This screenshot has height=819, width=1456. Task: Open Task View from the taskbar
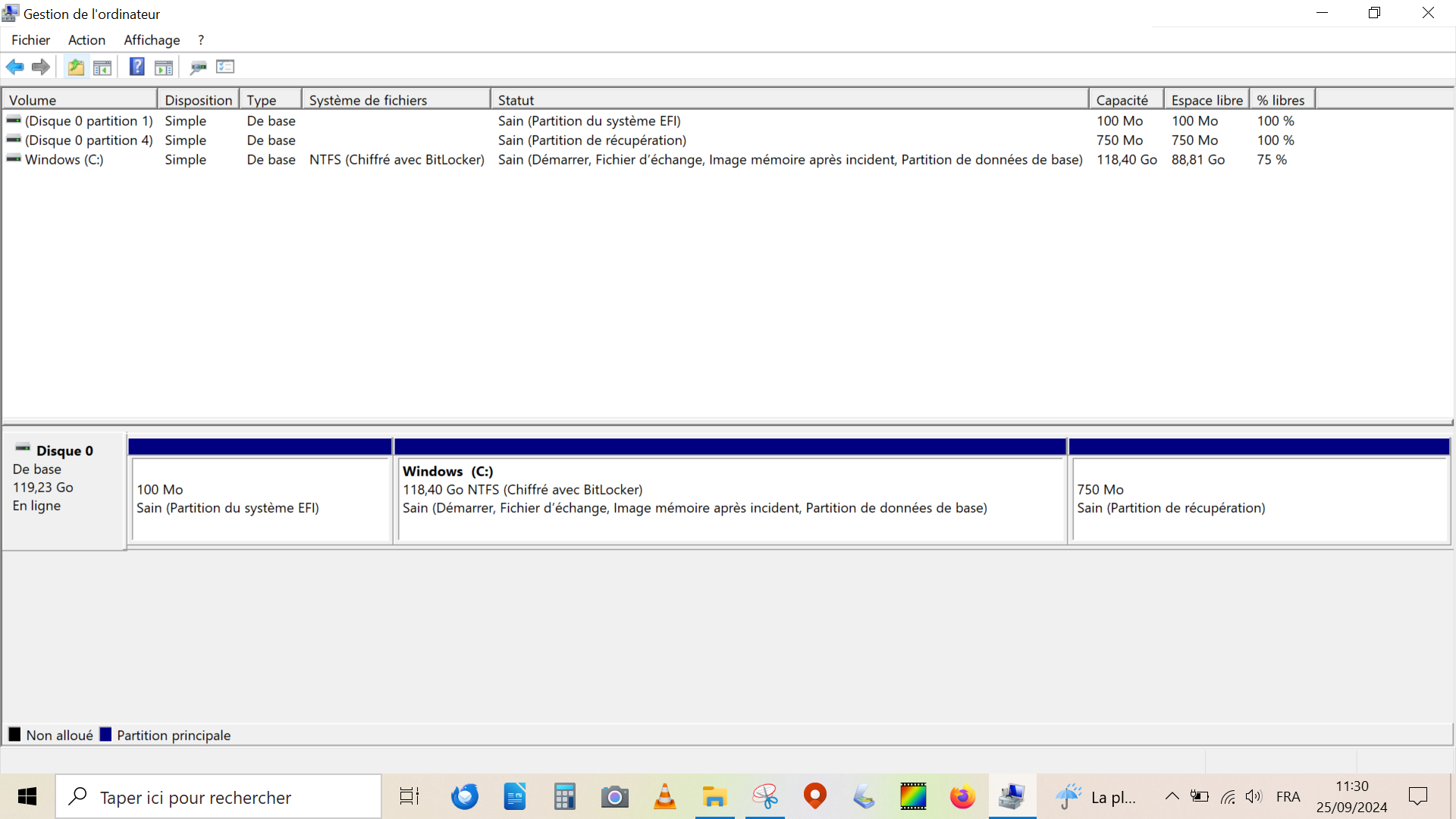[409, 796]
